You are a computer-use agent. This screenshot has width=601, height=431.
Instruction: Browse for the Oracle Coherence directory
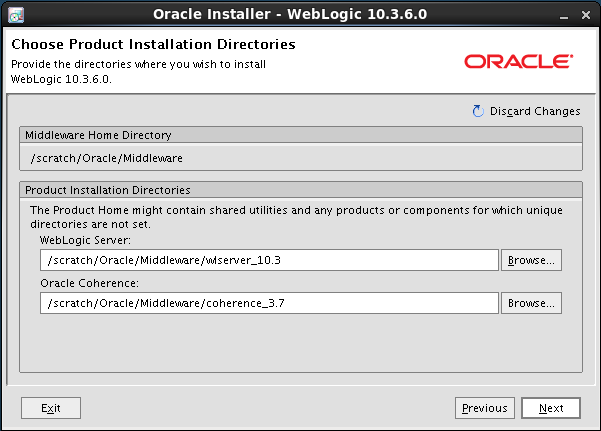pos(531,303)
